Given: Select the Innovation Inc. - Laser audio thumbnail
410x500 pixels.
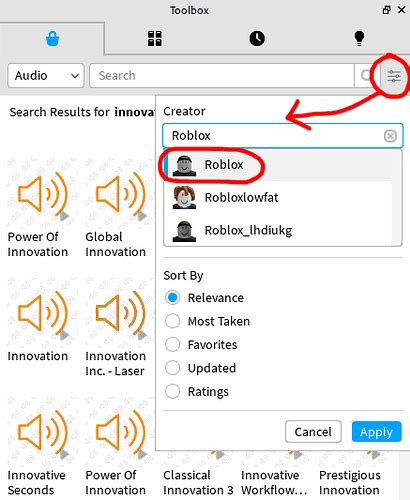Looking at the screenshot, I should click(120, 313).
